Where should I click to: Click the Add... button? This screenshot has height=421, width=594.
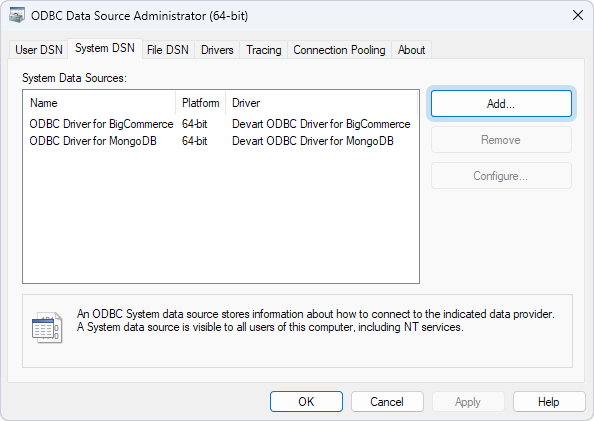(x=501, y=103)
